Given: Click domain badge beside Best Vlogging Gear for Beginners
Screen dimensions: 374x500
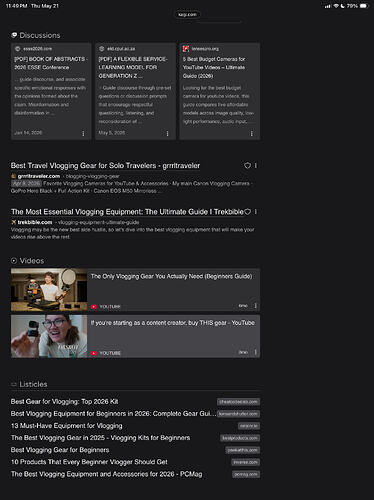Looking at the screenshot, I should [x=243, y=450].
